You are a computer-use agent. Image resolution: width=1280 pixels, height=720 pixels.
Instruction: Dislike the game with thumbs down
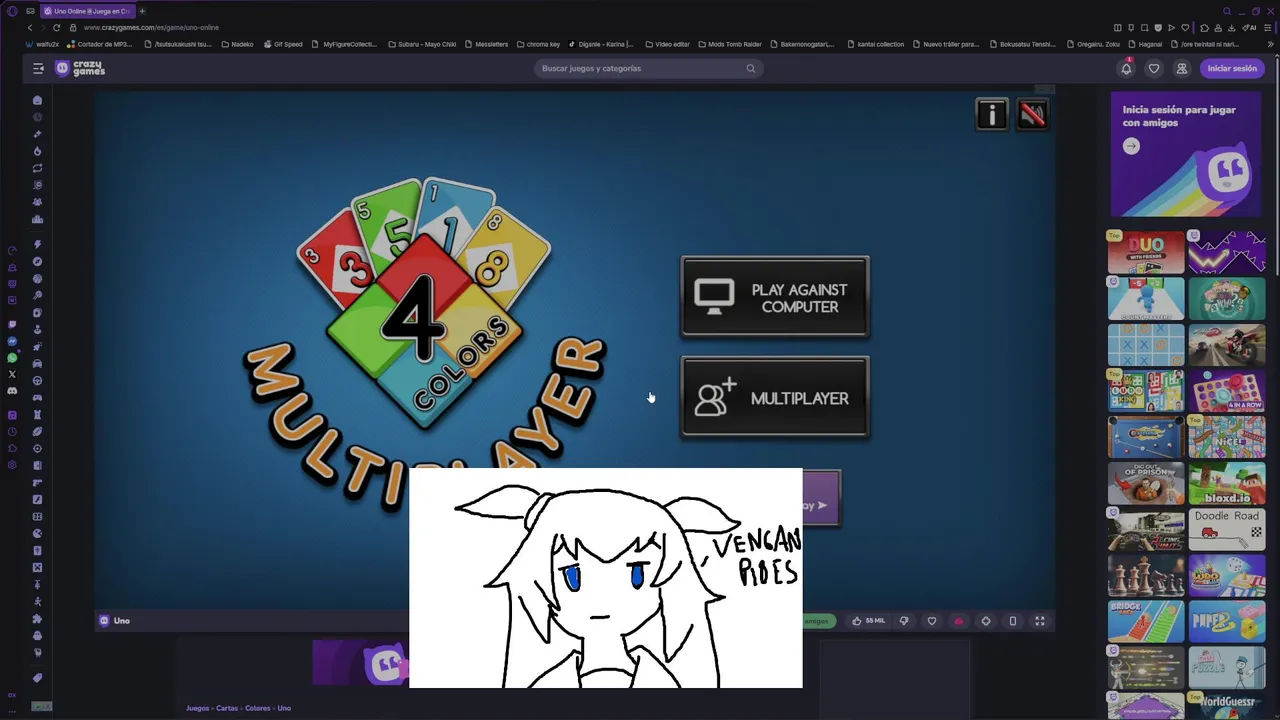(904, 621)
